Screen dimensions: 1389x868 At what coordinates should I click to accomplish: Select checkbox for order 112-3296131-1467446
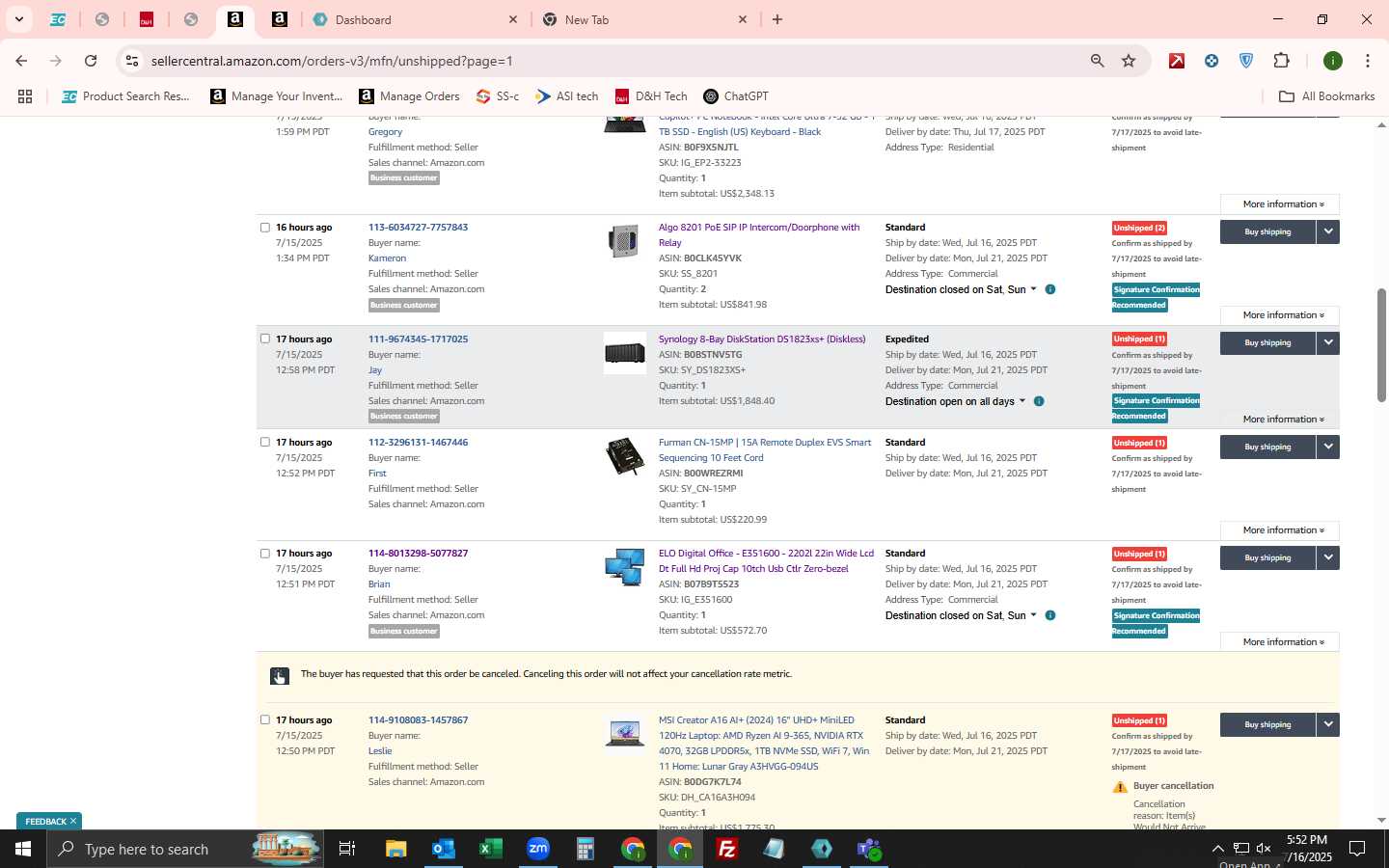265,442
